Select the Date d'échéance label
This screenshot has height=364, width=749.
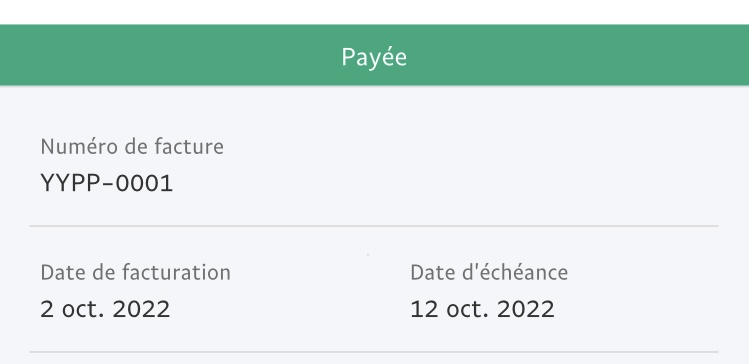pos(489,272)
